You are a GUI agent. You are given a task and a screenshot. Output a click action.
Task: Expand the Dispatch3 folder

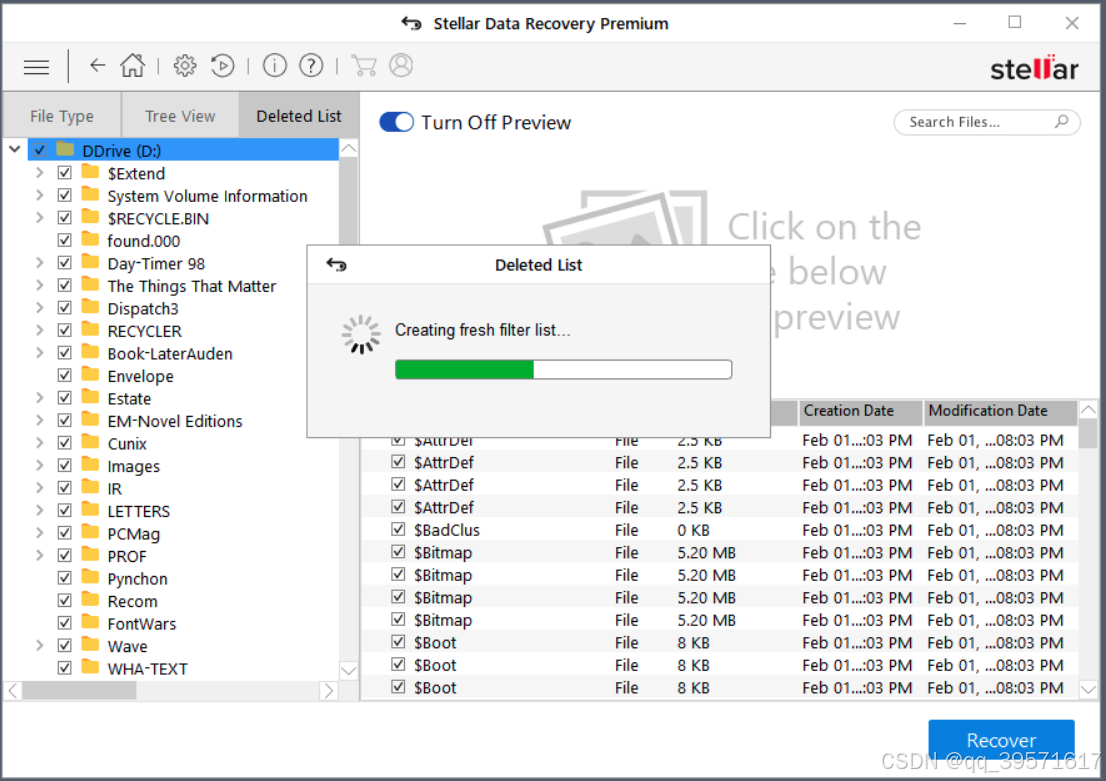tap(40, 308)
